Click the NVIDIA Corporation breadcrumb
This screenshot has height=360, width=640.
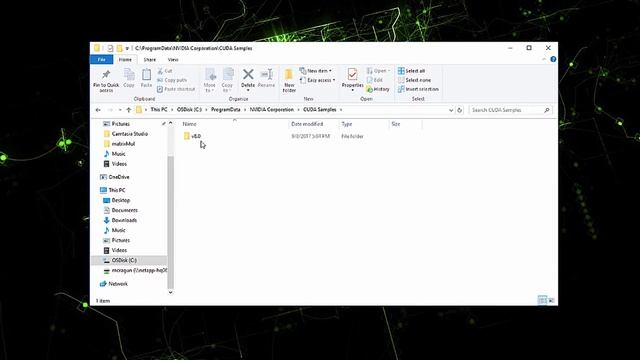click(x=271, y=110)
